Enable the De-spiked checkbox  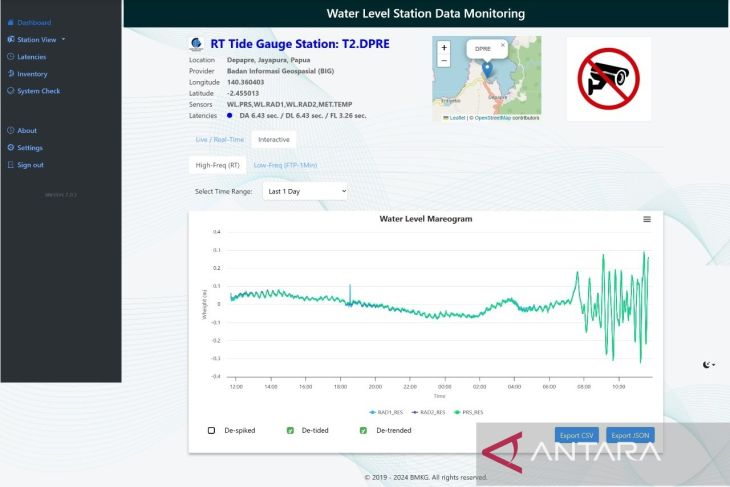(x=211, y=431)
